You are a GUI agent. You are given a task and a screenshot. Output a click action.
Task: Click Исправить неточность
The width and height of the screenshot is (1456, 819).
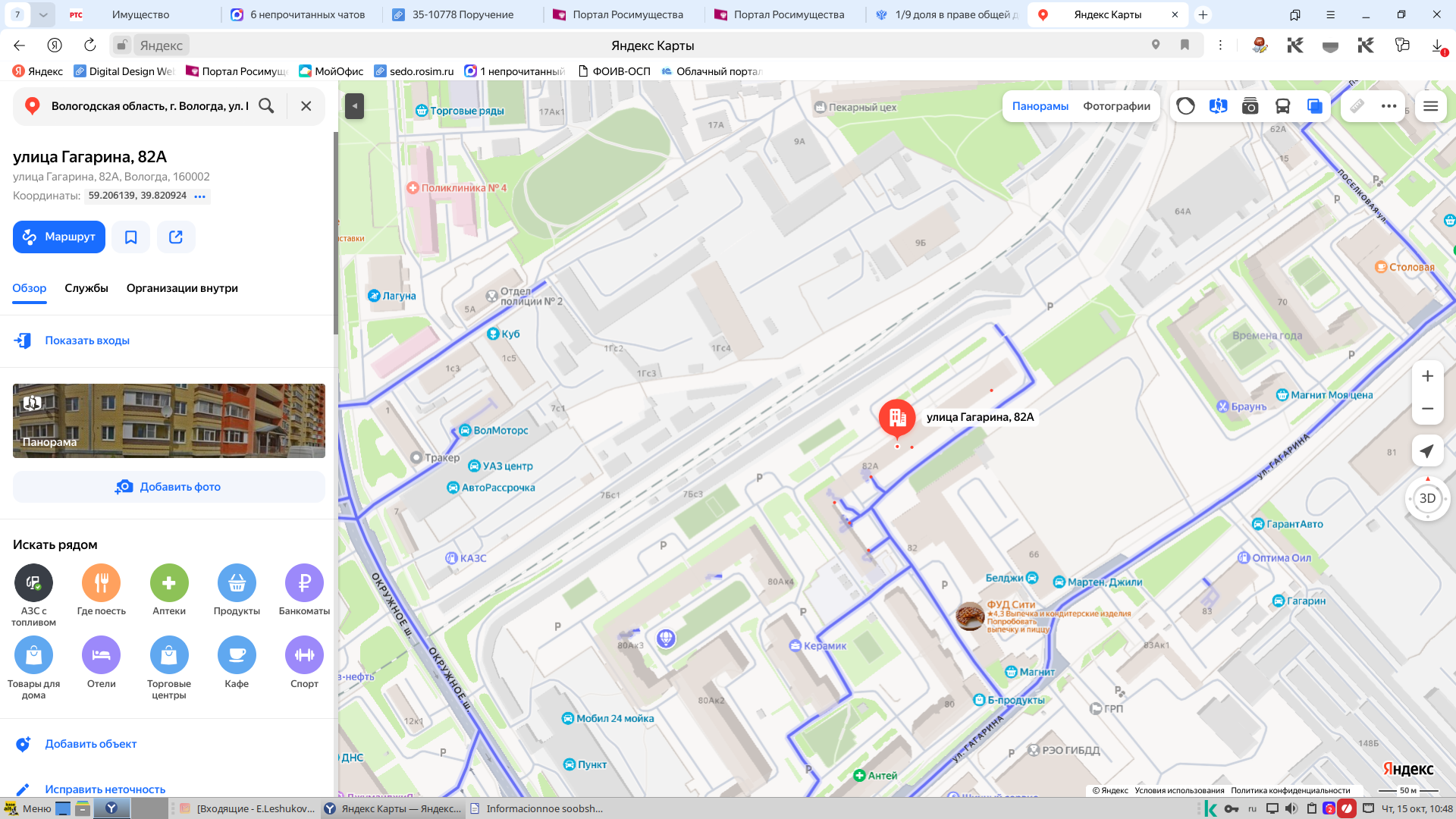(105, 789)
